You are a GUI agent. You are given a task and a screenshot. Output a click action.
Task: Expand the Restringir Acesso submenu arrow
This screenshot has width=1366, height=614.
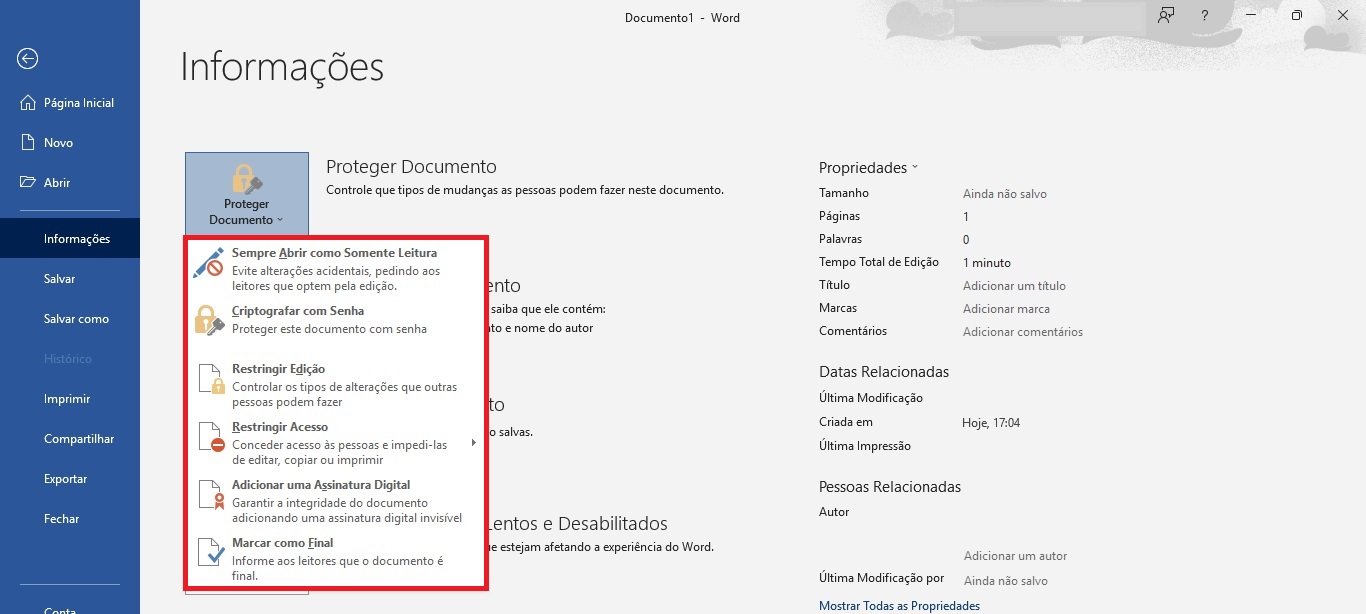tap(473, 443)
